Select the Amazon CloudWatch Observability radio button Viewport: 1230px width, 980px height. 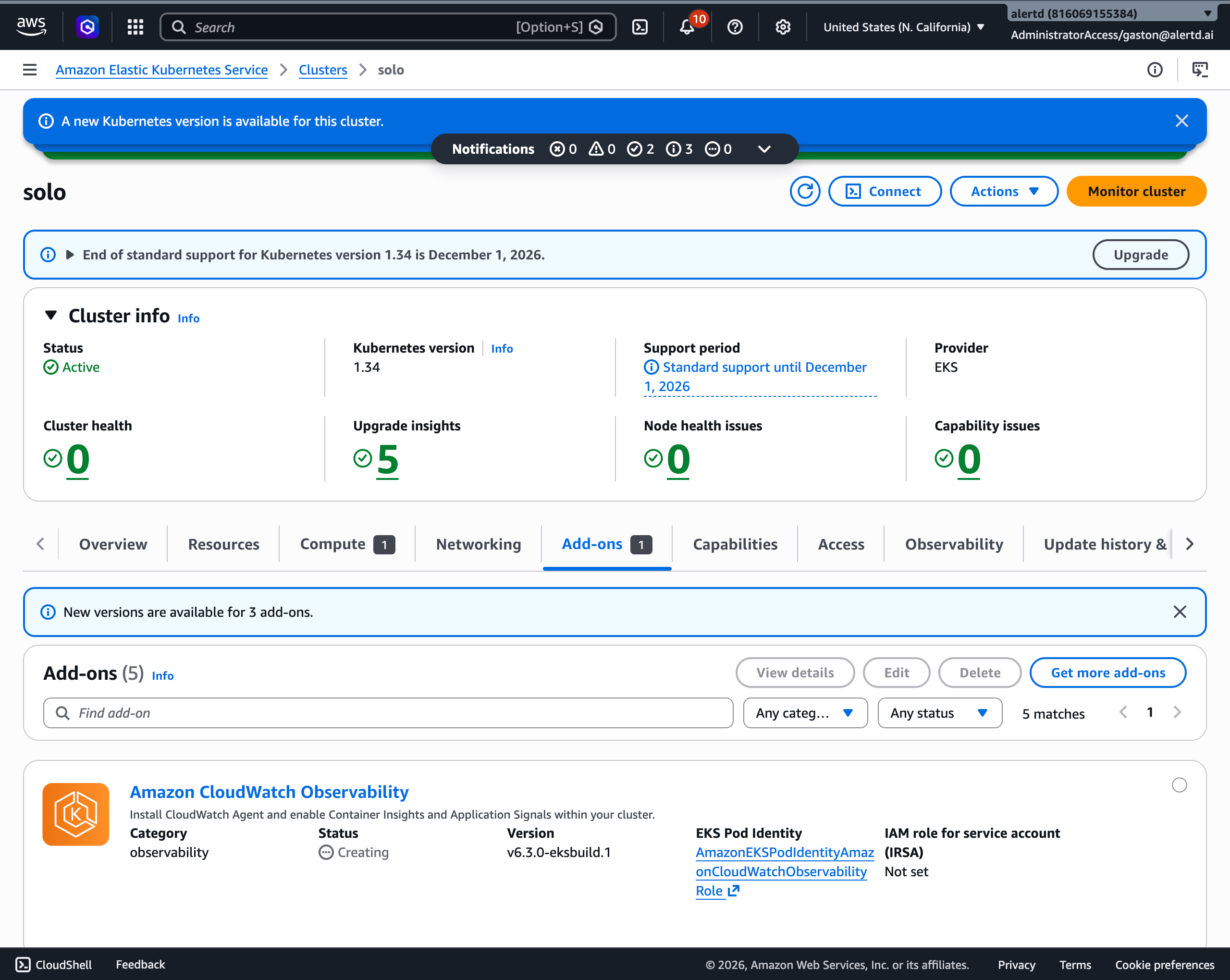click(x=1179, y=785)
